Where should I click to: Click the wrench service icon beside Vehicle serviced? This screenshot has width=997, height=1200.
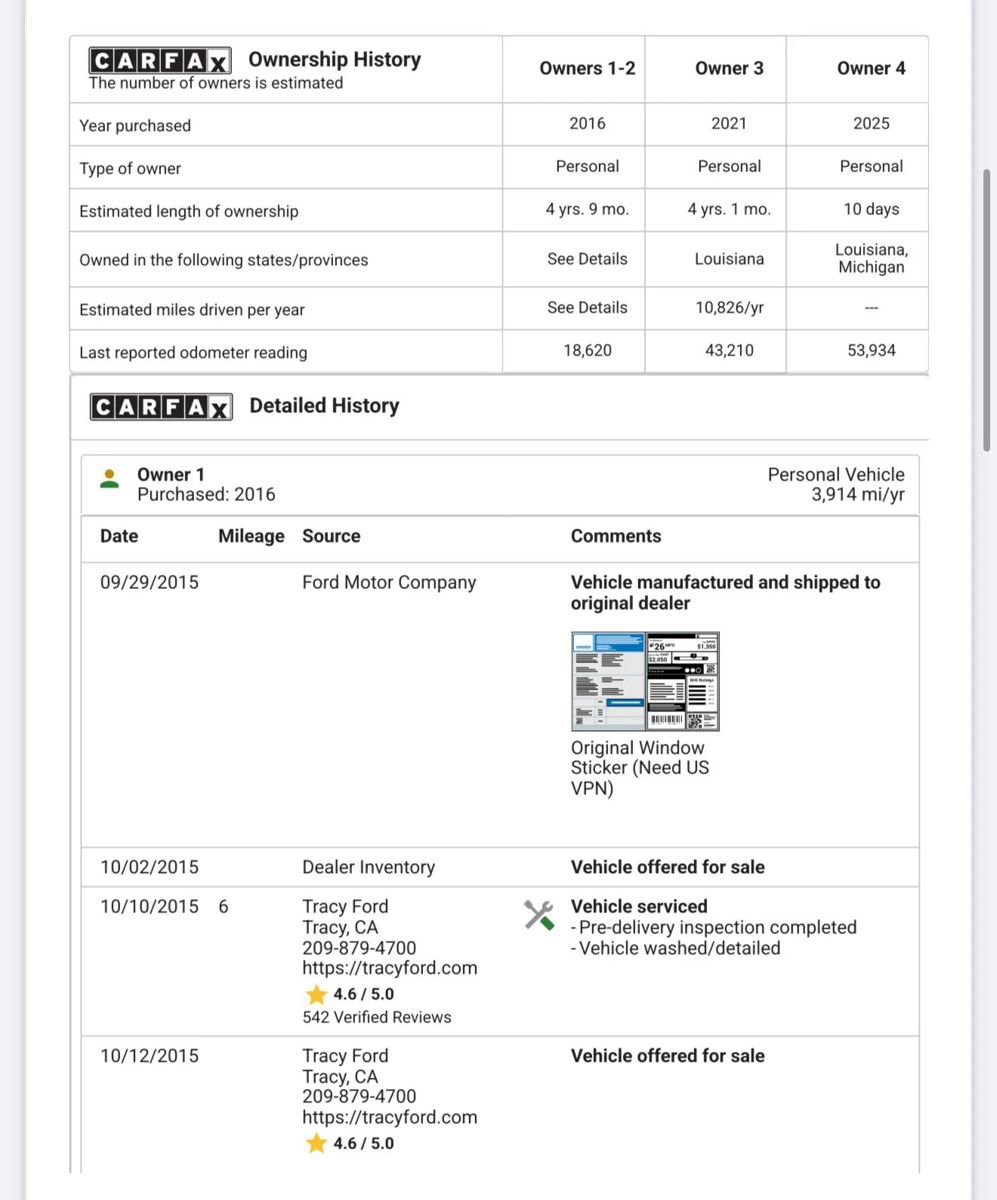539,914
